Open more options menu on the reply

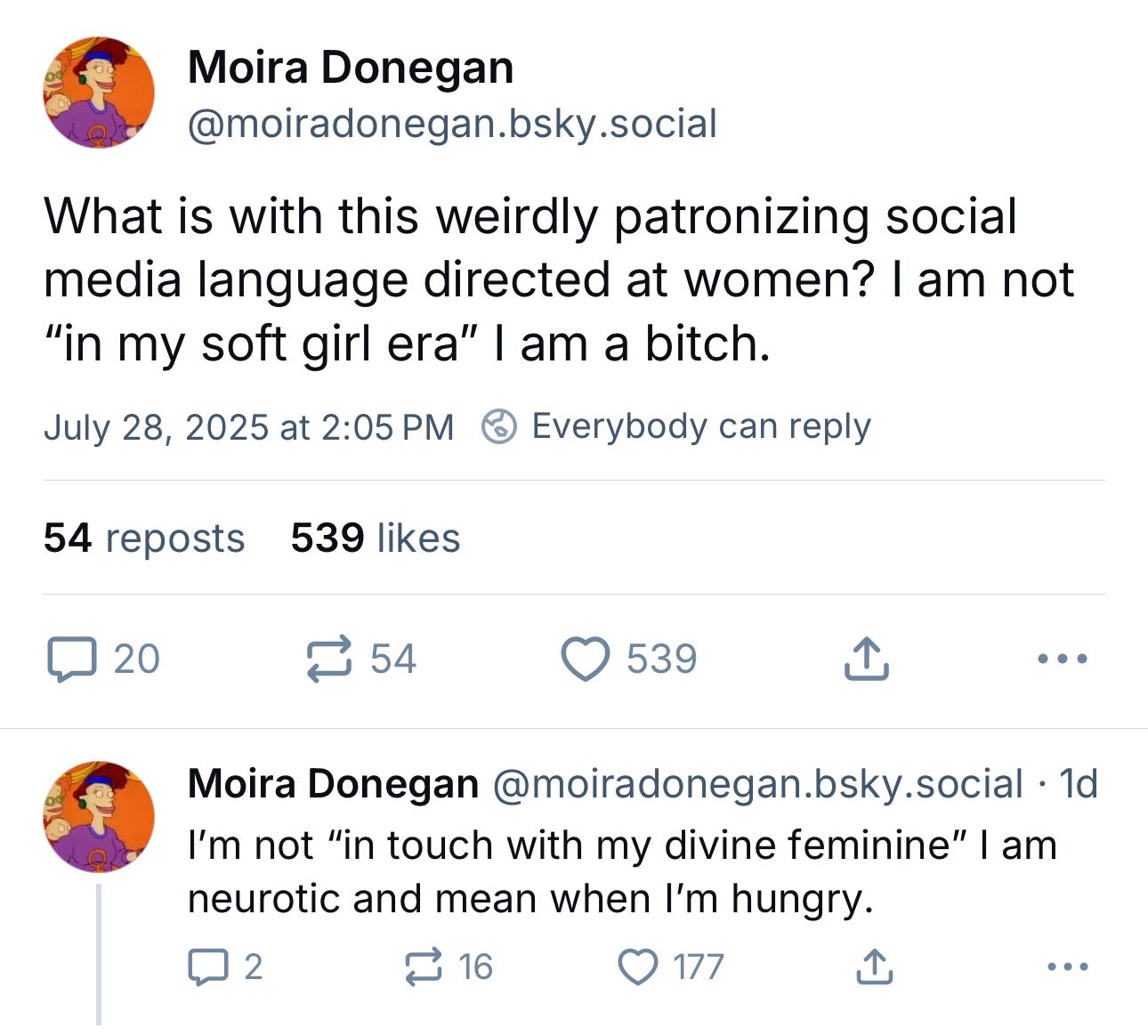(1068, 967)
